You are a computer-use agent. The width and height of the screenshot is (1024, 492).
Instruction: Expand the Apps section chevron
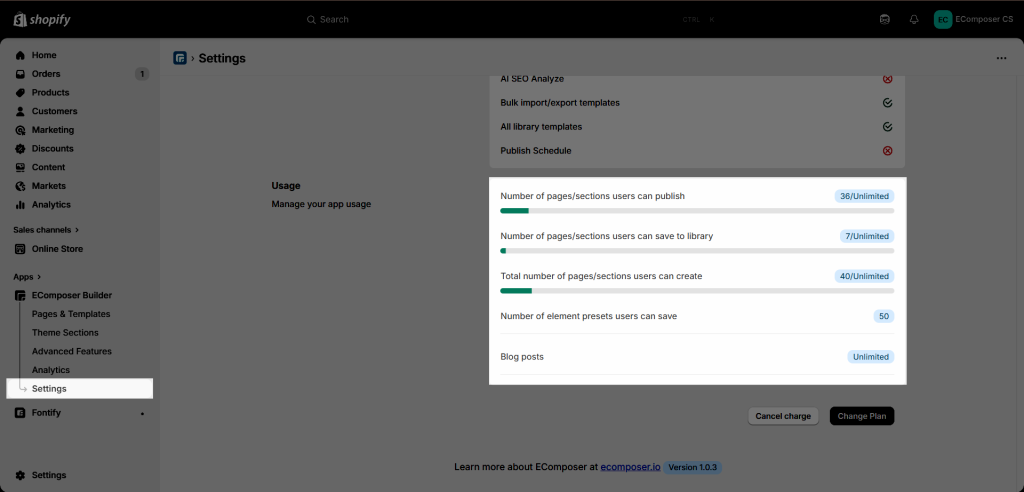tap(39, 277)
